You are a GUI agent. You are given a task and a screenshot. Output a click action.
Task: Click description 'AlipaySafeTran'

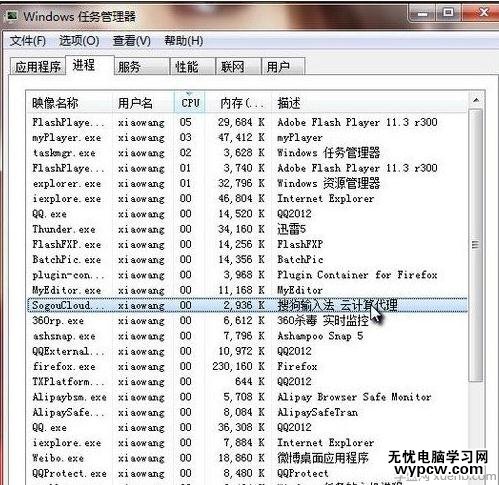pos(318,412)
